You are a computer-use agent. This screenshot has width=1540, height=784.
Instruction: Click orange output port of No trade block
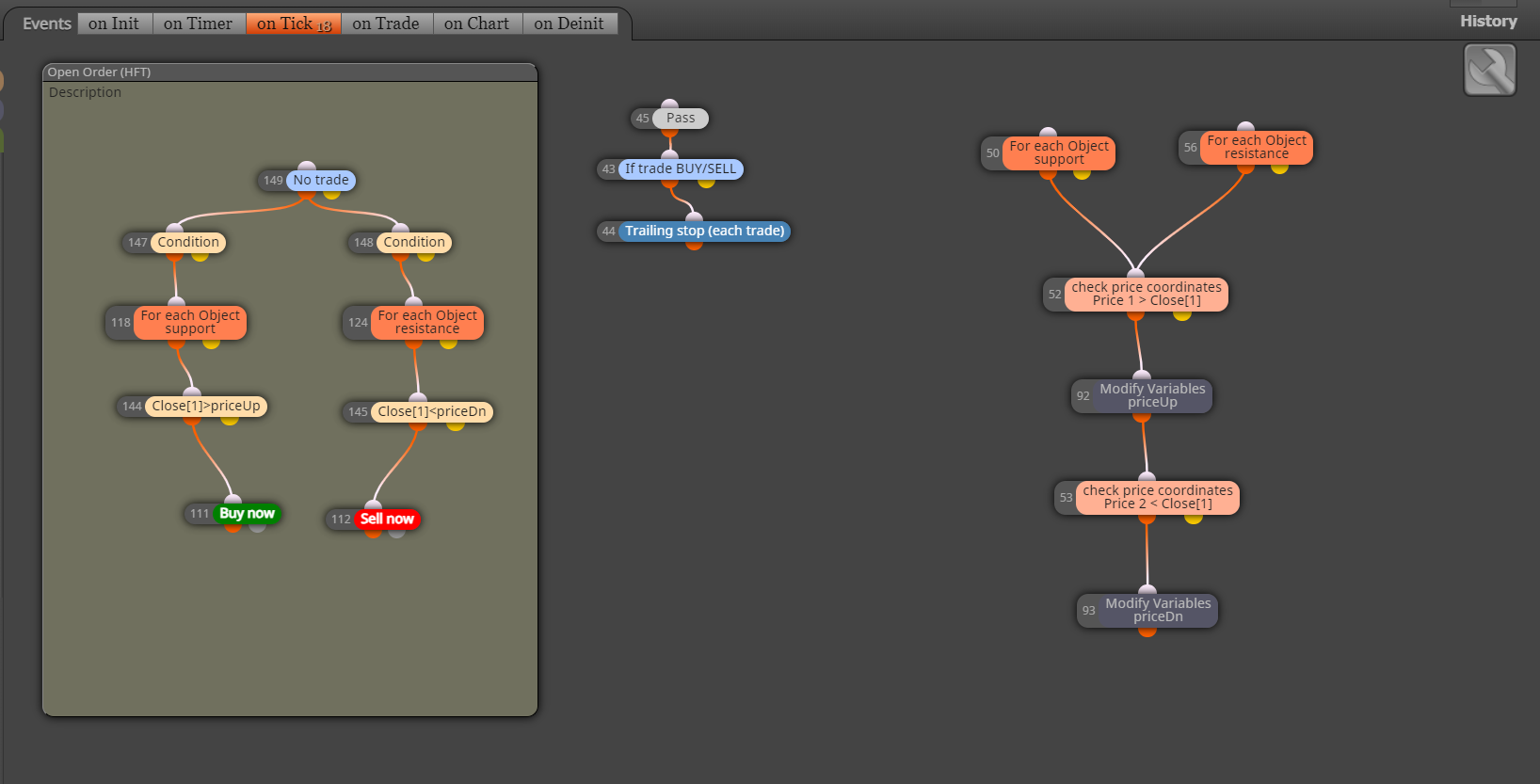307,194
